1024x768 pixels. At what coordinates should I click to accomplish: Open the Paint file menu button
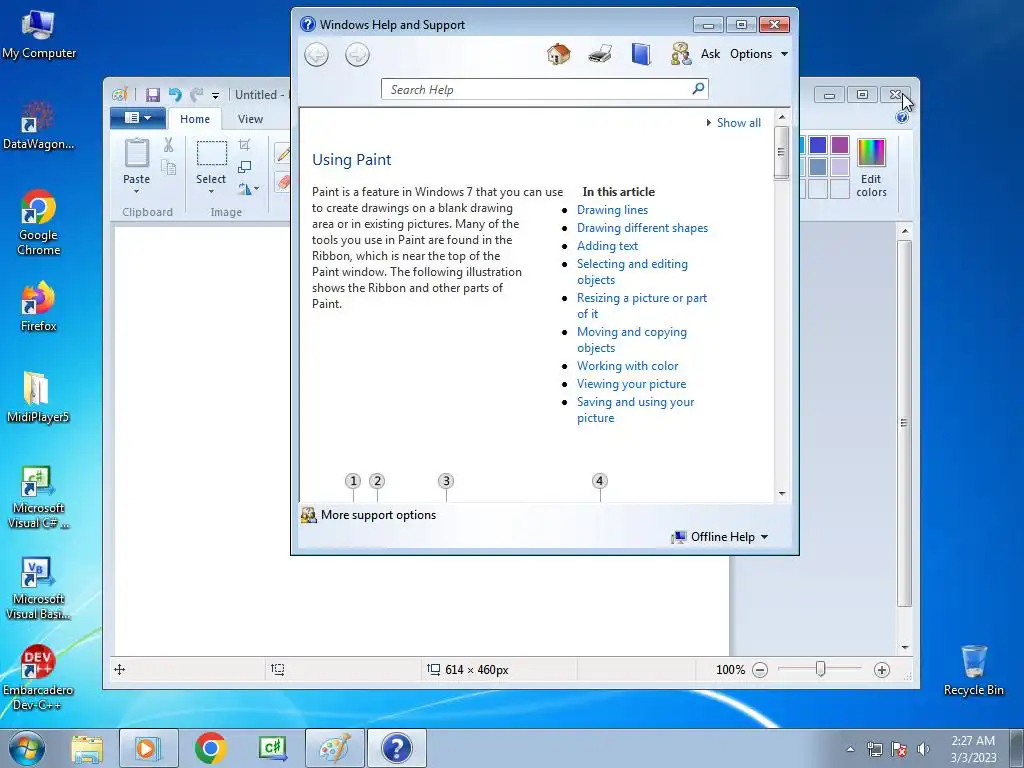pos(138,118)
